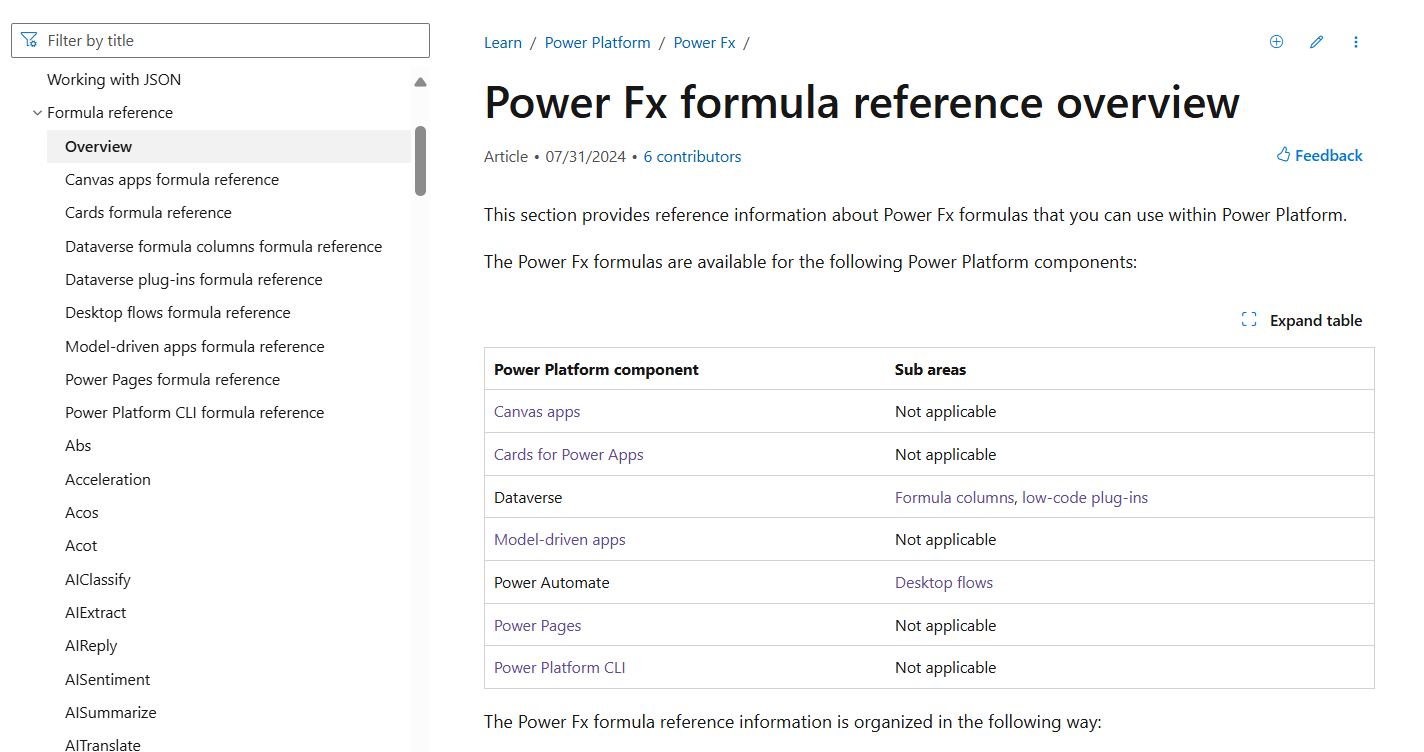Click inside the Filter by title field
Screen dimensions: 1424x752
tap(200, 40)
